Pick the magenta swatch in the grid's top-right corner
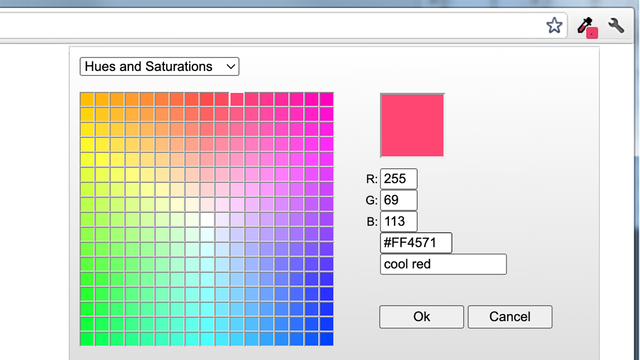The height and width of the screenshot is (360, 640). (x=327, y=99)
